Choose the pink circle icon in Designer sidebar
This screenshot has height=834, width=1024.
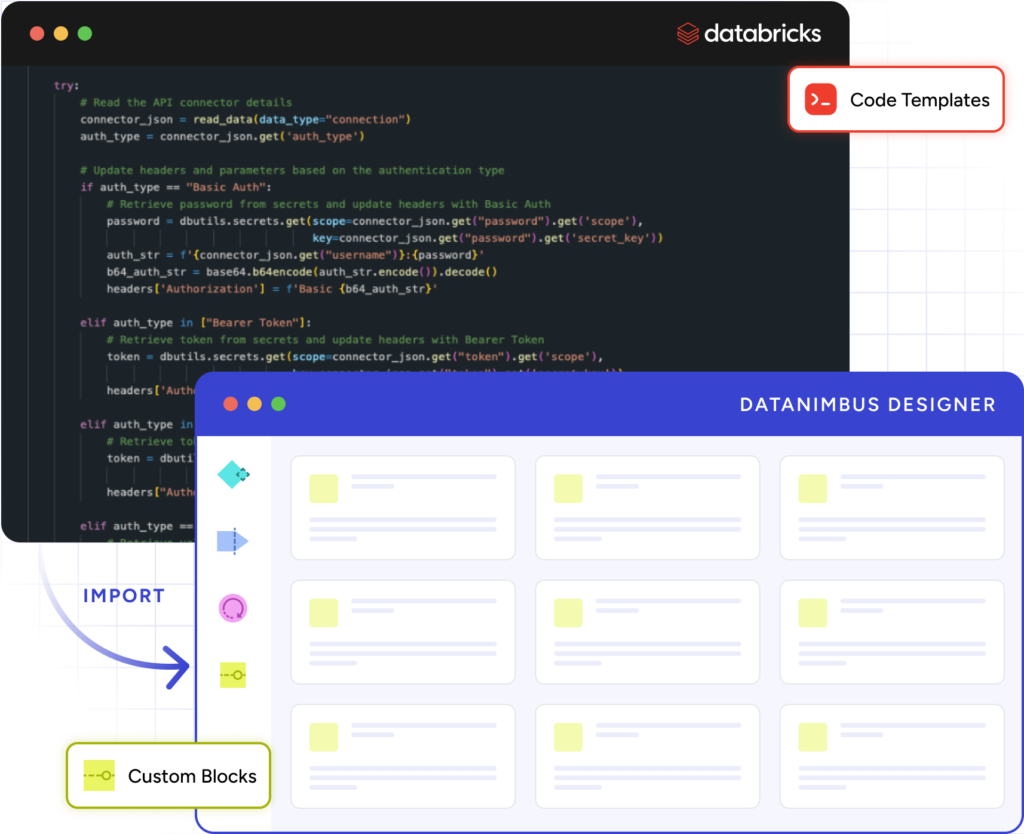233,608
